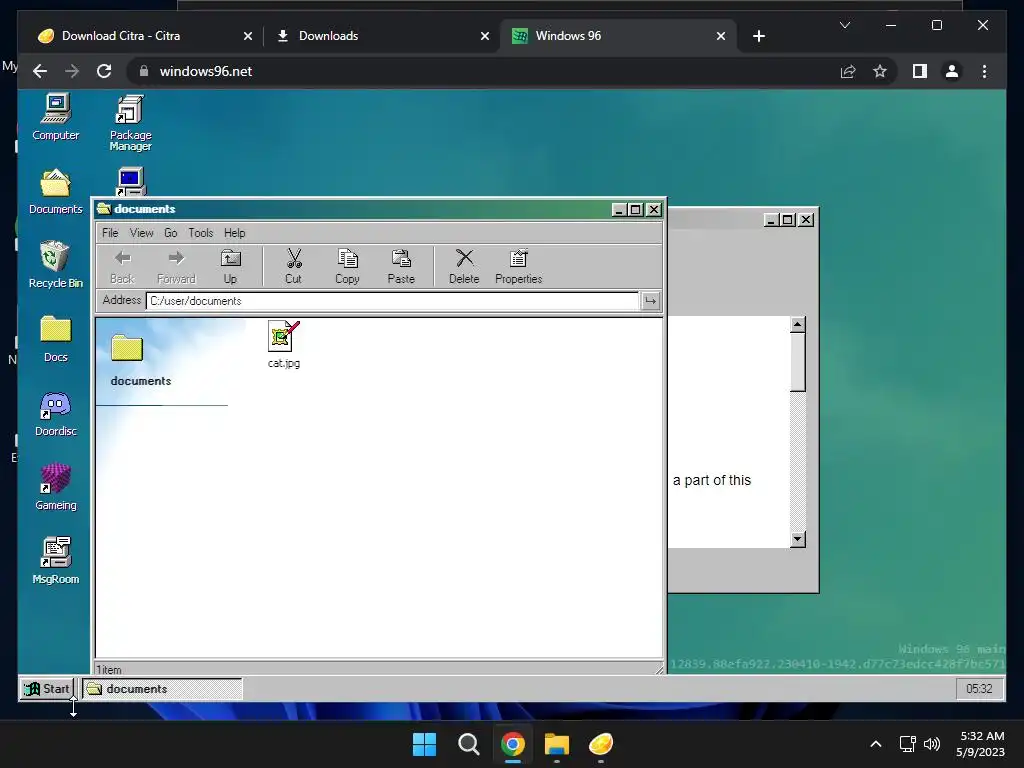Close the background window
Viewport: 1024px width, 768px height.
point(806,220)
